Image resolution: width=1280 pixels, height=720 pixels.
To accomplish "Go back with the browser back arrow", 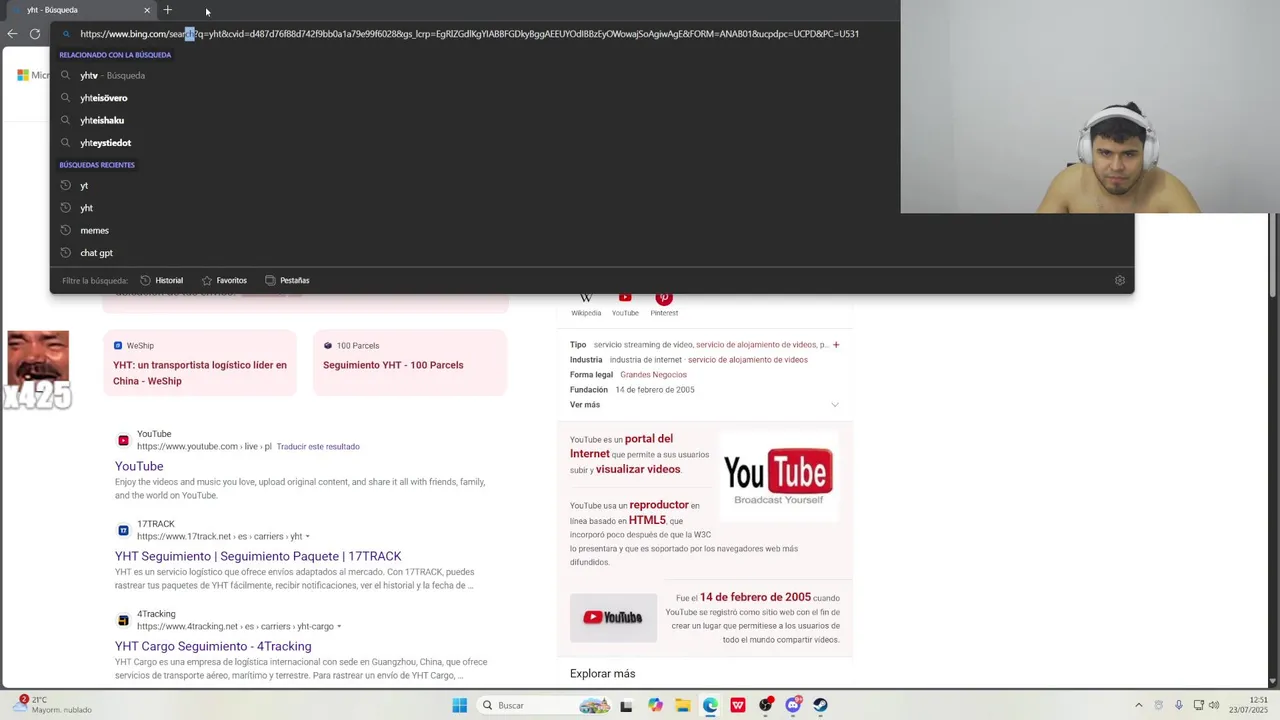I will coord(12,34).
